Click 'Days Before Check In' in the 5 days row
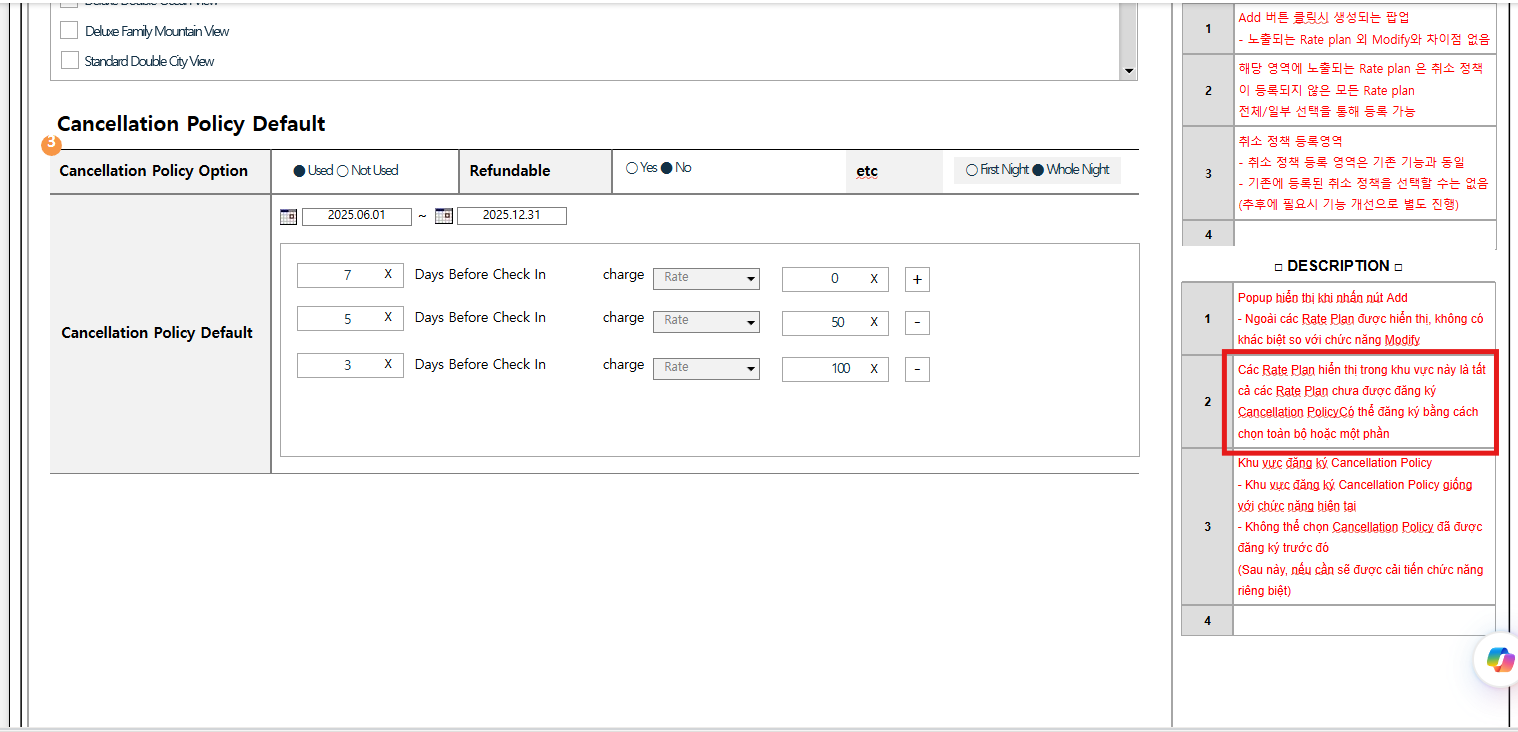The width and height of the screenshot is (1518, 732). click(x=480, y=318)
